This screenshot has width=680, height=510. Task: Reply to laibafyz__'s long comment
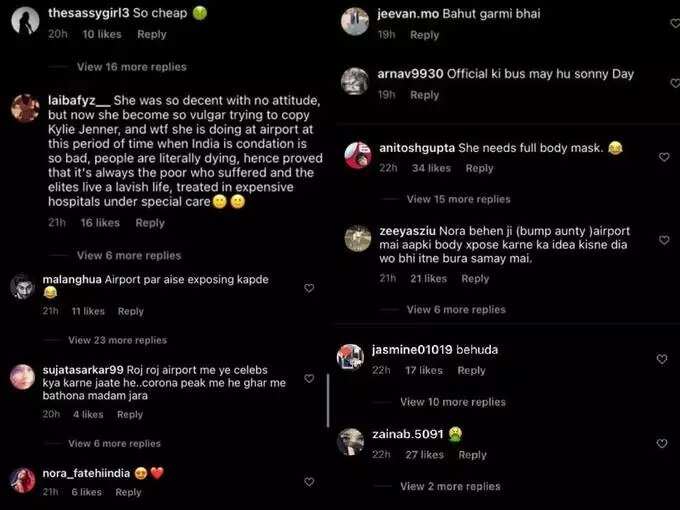pos(150,223)
